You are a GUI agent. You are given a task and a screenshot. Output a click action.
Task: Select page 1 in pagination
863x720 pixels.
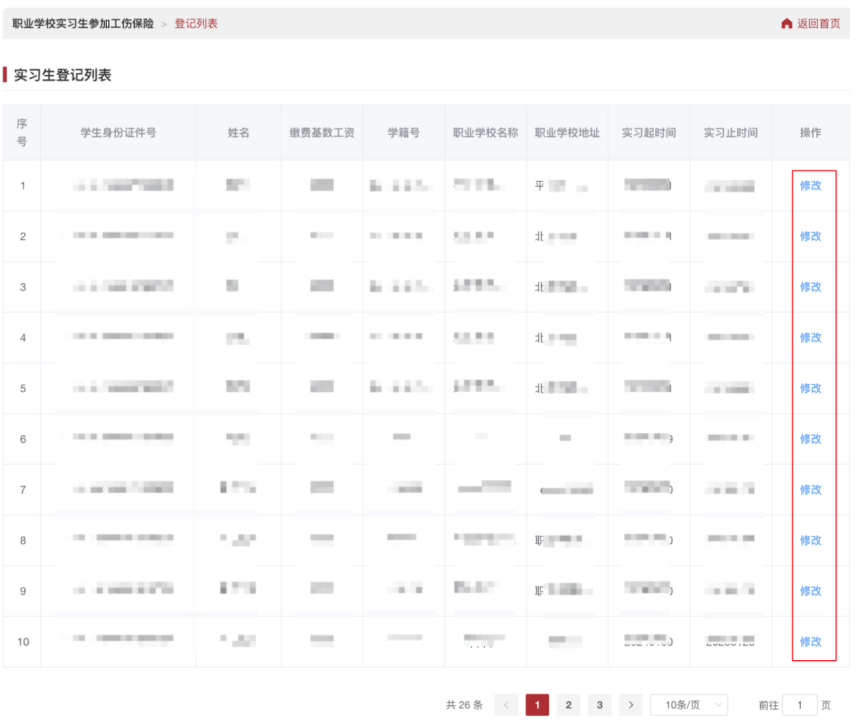pos(538,705)
